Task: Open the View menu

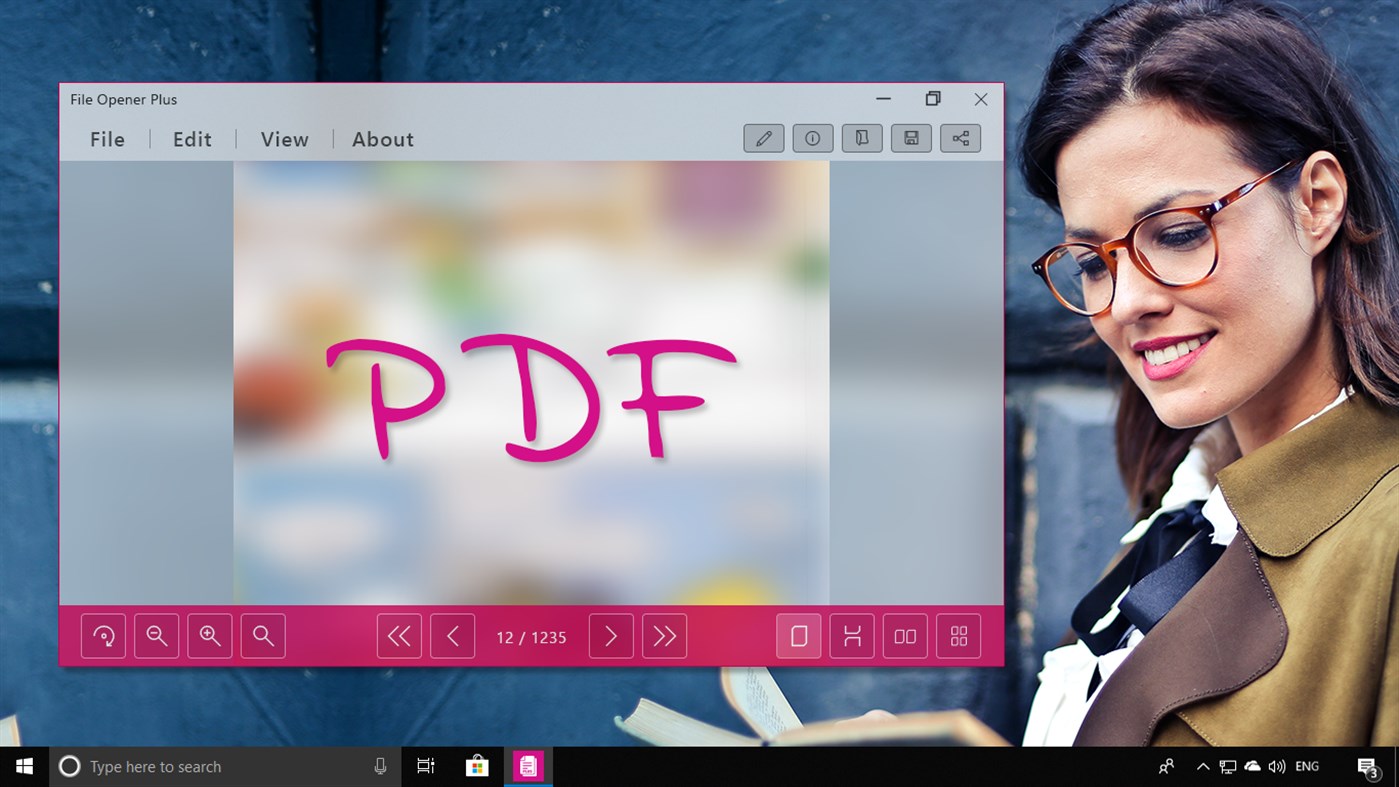Action: (284, 139)
